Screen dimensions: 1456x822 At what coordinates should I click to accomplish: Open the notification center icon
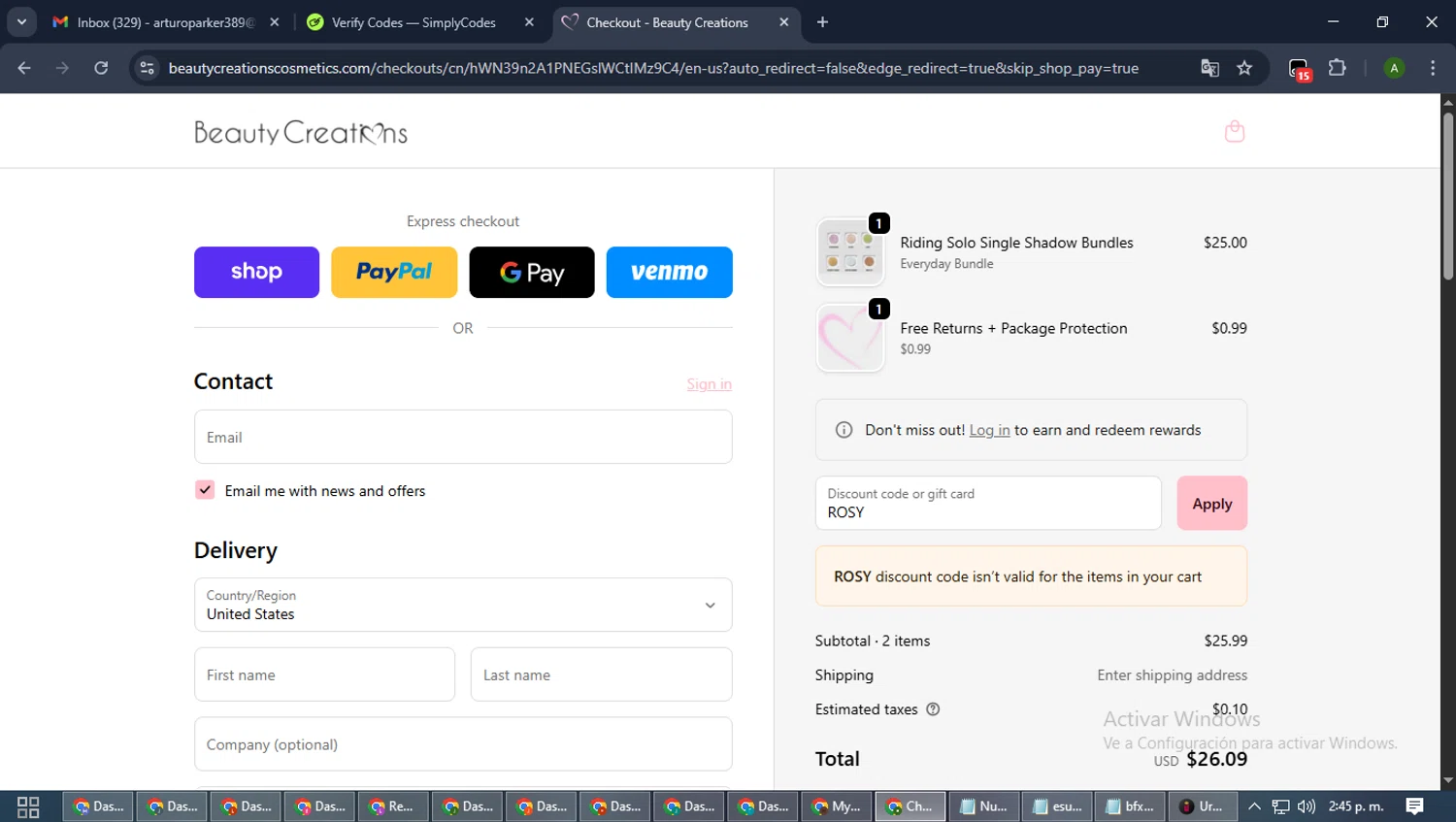(1414, 806)
